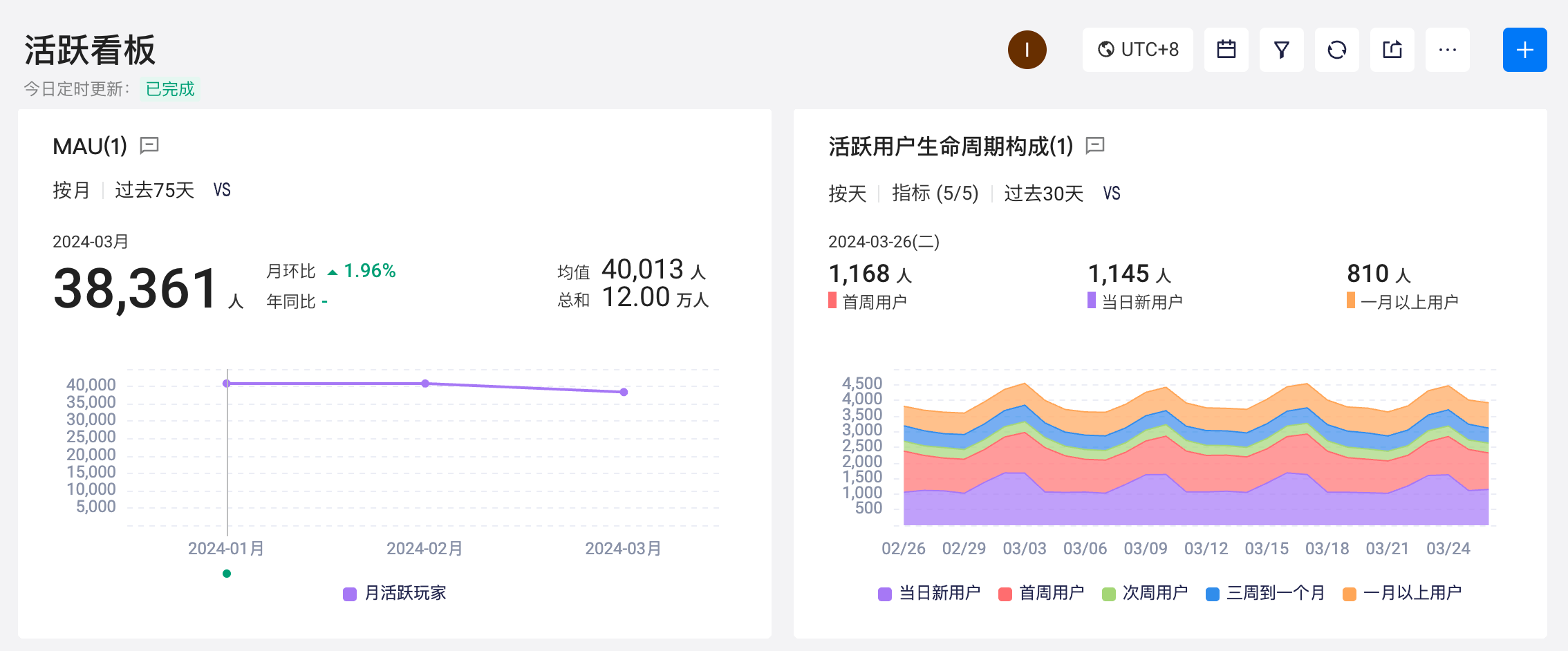The image size is (1568, 651).
Task: Toggle the 当日新用户 legend series
Action: 929,593
